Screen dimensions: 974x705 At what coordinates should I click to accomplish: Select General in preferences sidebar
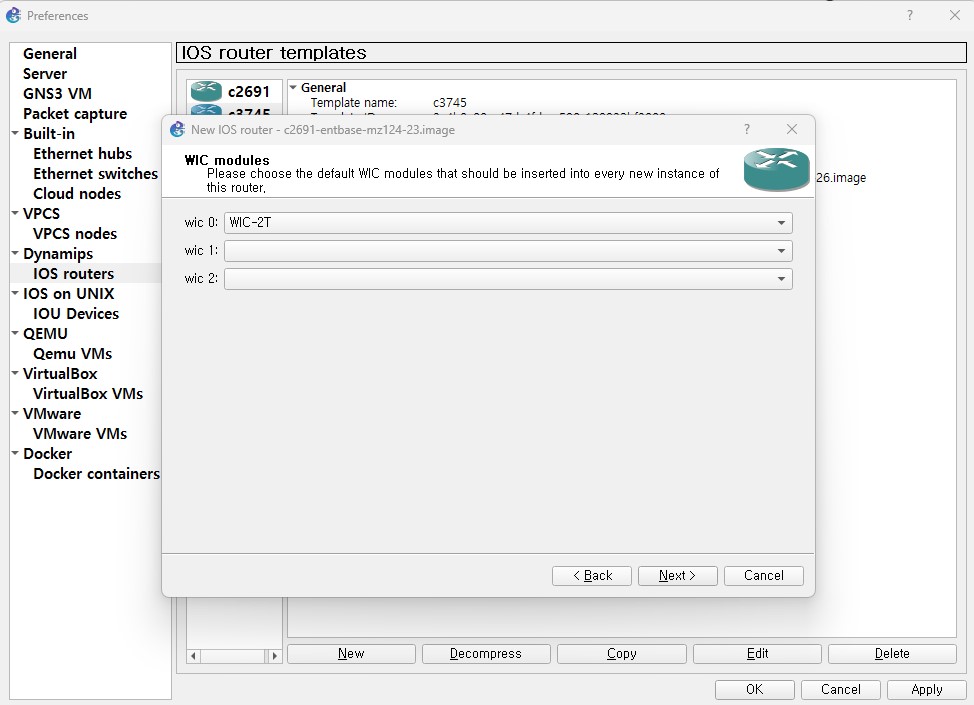(50, 54)
